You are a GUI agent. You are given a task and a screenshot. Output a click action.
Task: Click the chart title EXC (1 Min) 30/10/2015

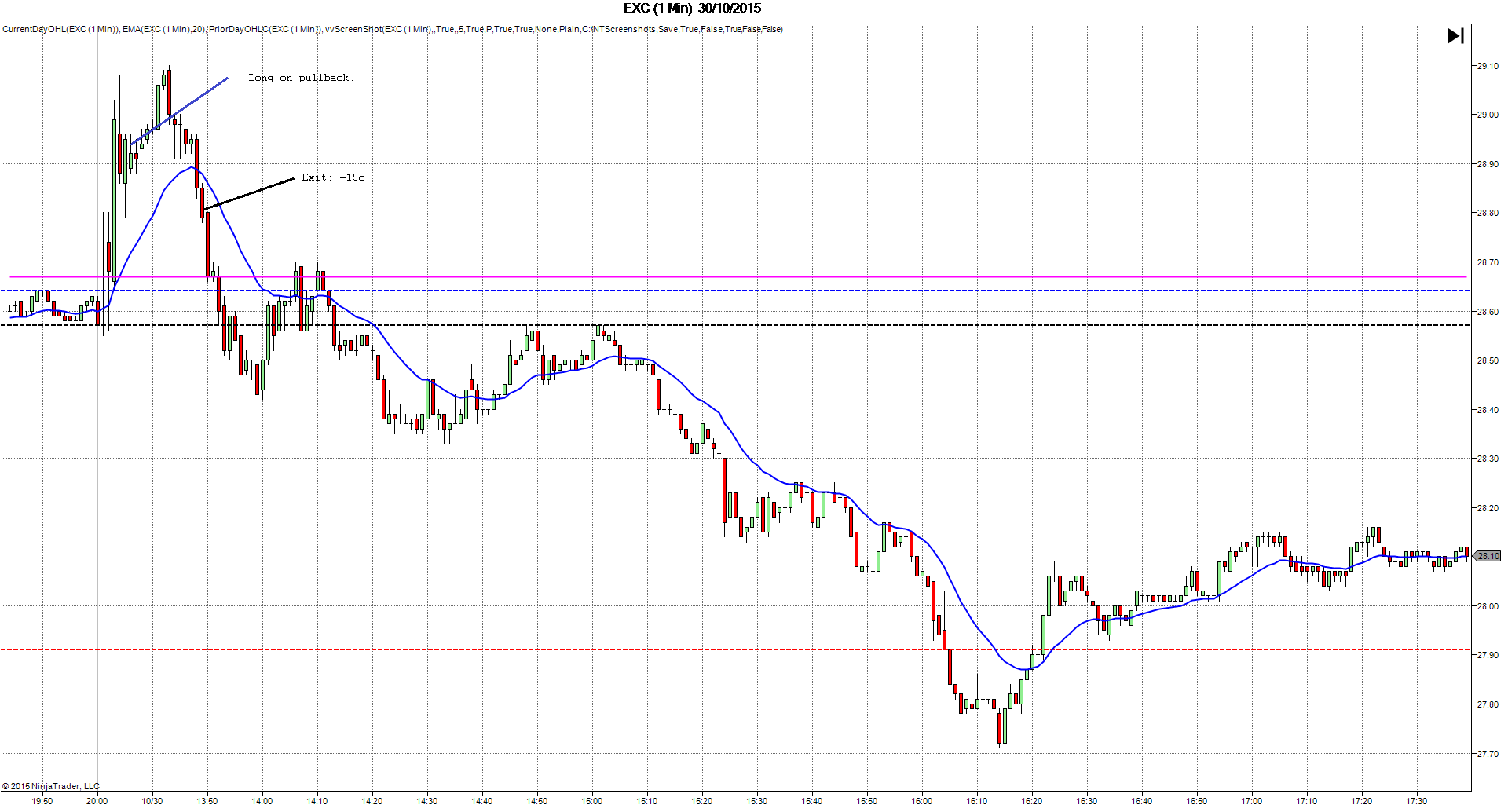point(692,9)
